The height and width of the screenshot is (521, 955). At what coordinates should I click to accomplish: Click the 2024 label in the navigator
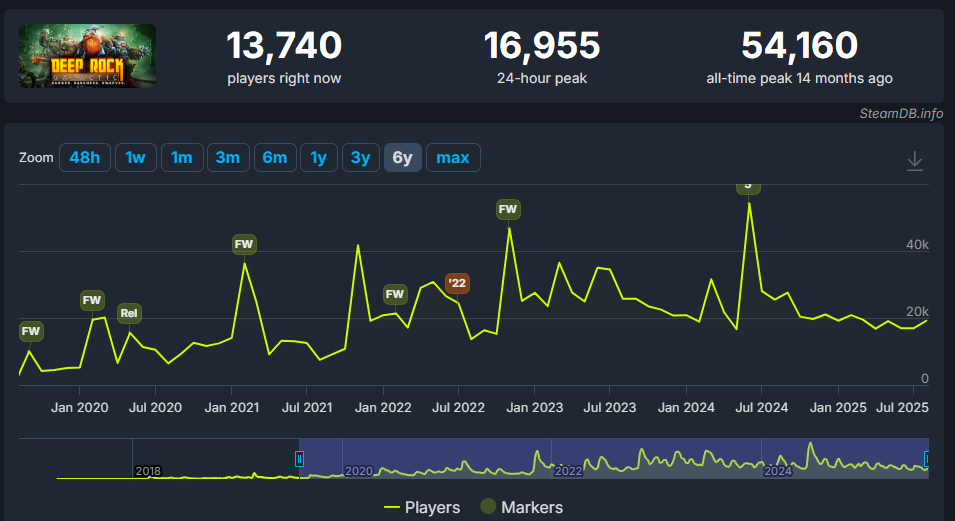point(778,471)
